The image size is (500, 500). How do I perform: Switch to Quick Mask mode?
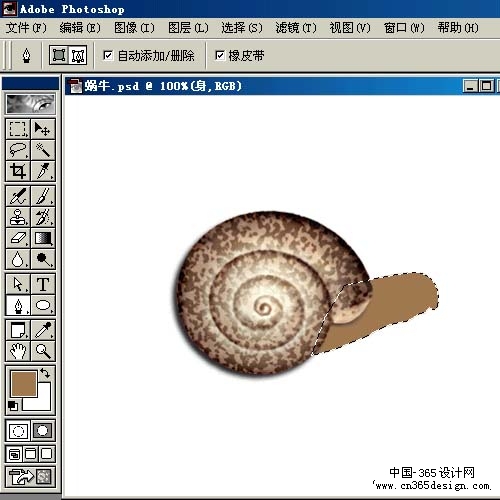tap(43, 430)
